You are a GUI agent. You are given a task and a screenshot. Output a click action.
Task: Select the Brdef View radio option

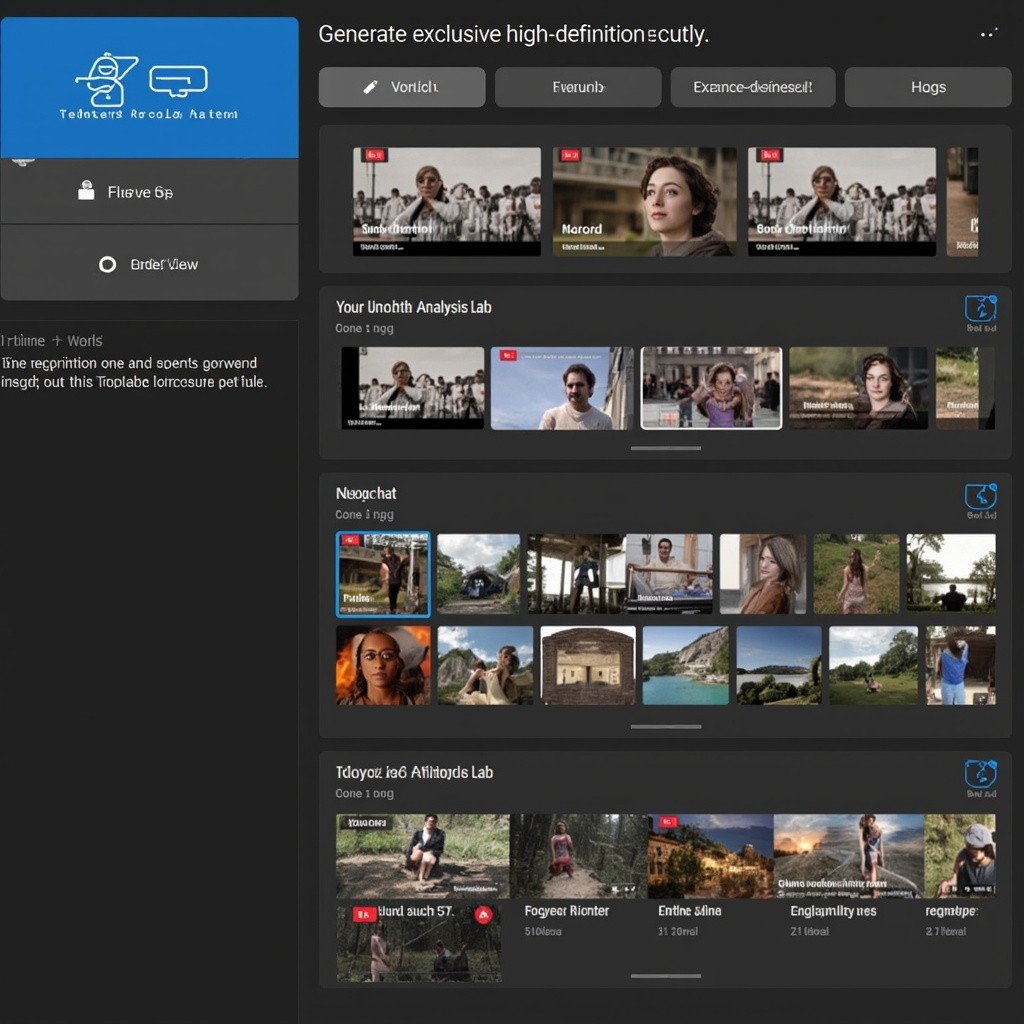click(x=107, y=265)
